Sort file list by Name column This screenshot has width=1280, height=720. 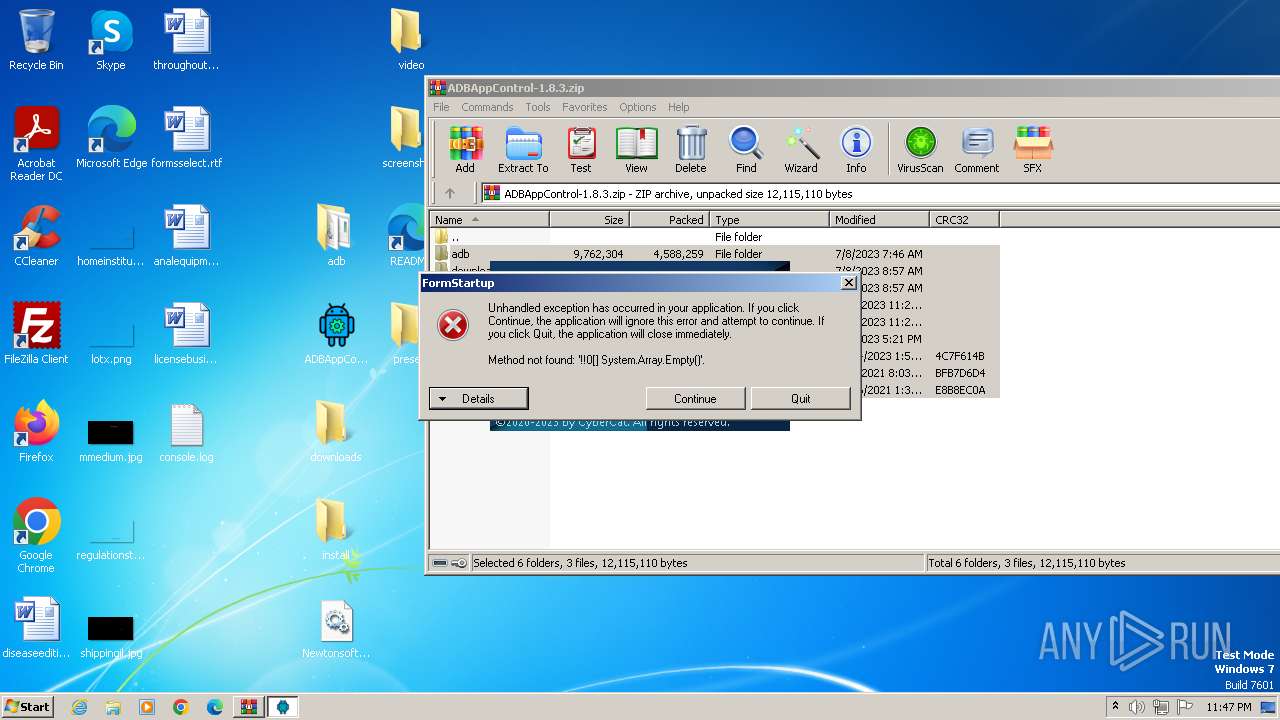point(490,219)
